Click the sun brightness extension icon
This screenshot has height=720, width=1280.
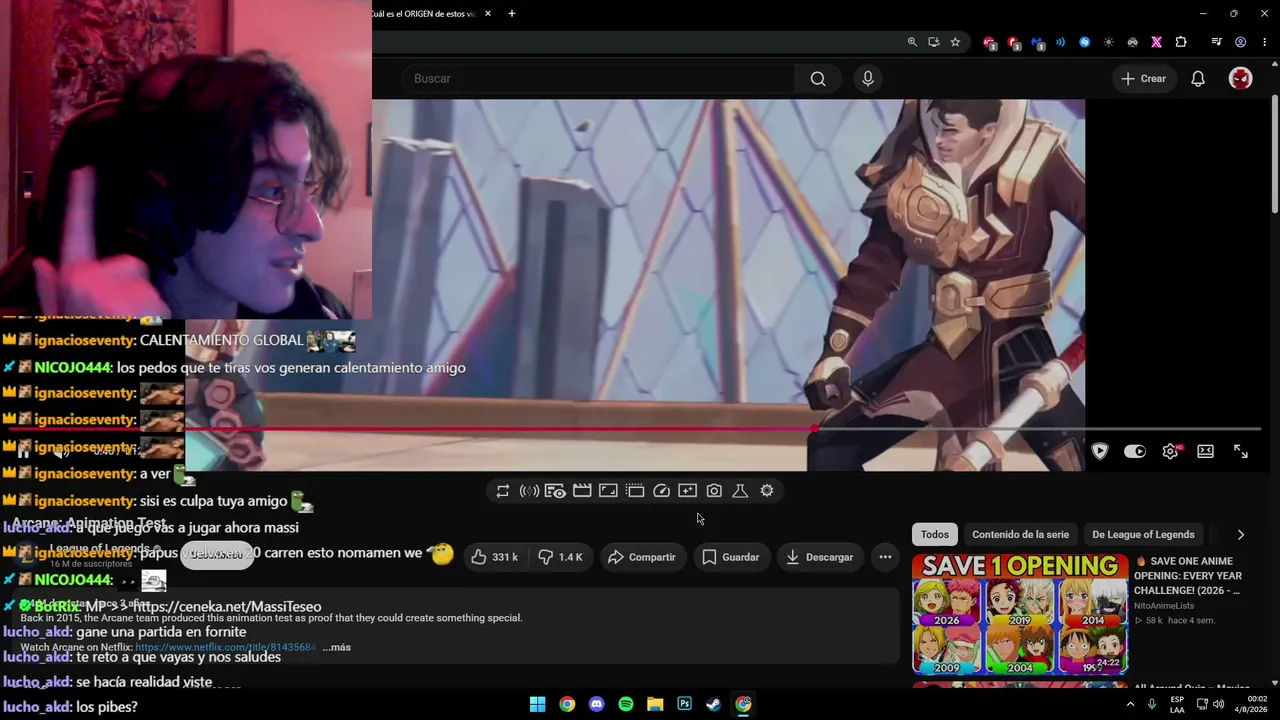click(1108, 42)
